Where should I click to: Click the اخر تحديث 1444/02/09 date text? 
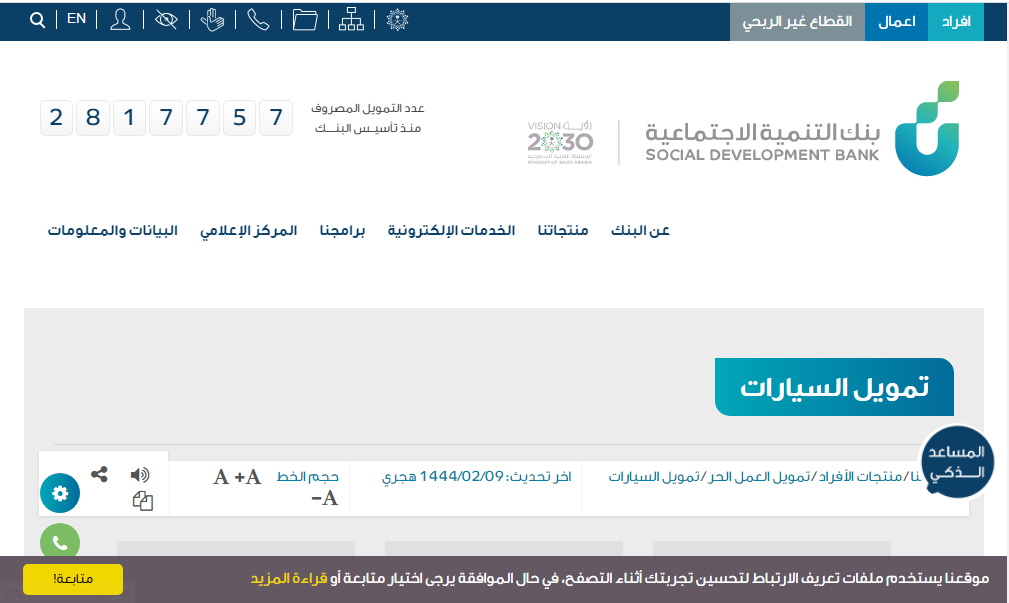(476, 477)
